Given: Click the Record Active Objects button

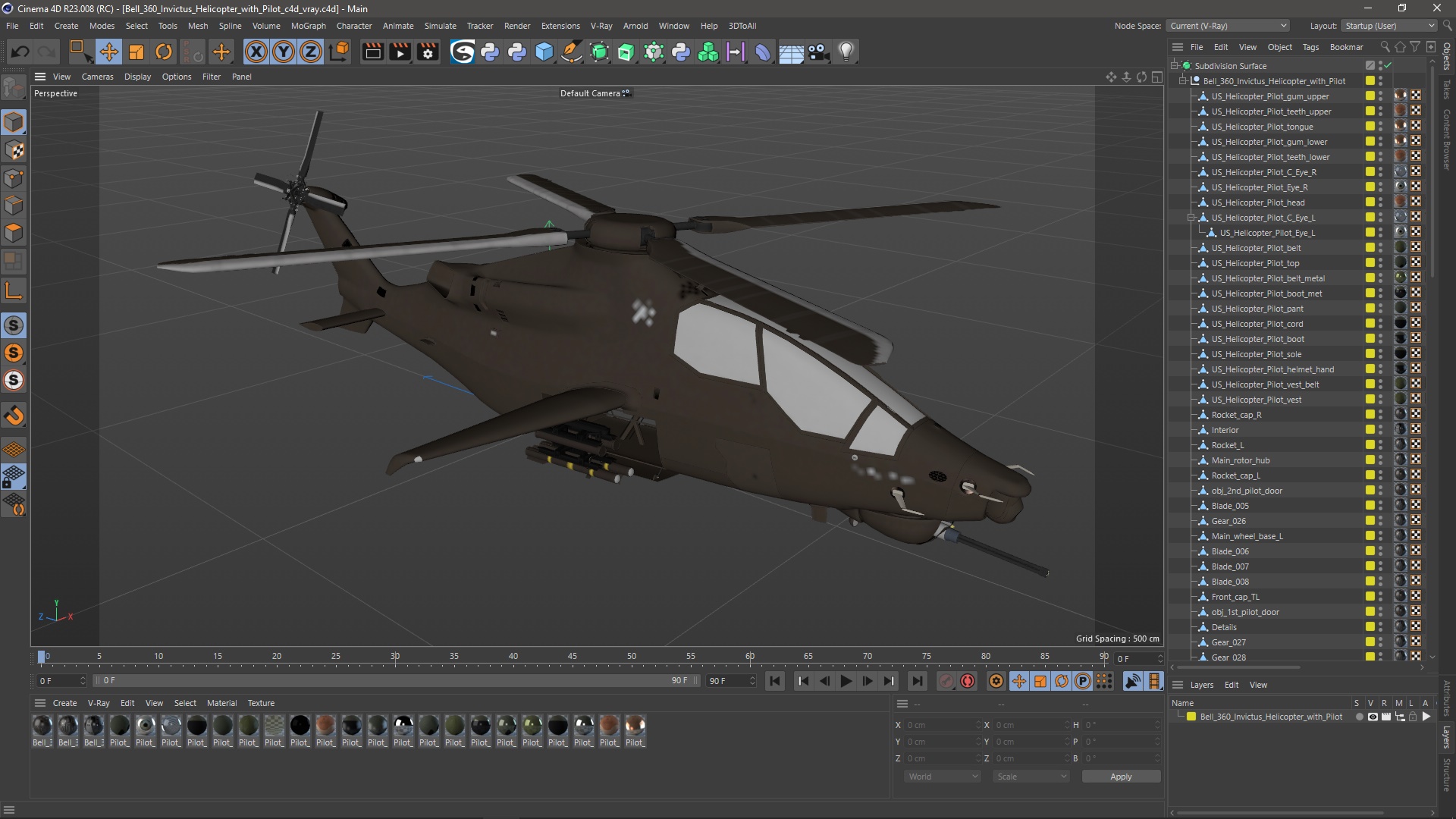Looking at the screenshot, I should click(946, 681).
